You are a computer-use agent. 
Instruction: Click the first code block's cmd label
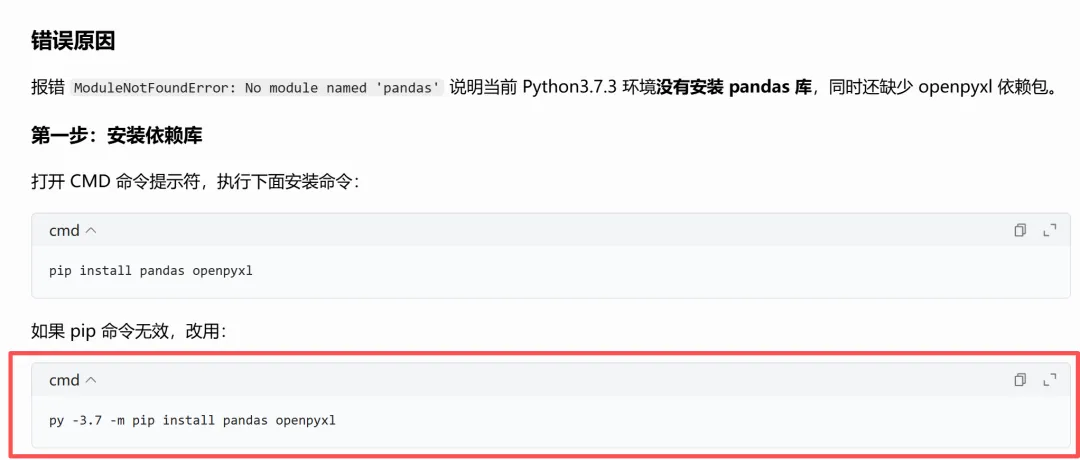tap(64, 231)
